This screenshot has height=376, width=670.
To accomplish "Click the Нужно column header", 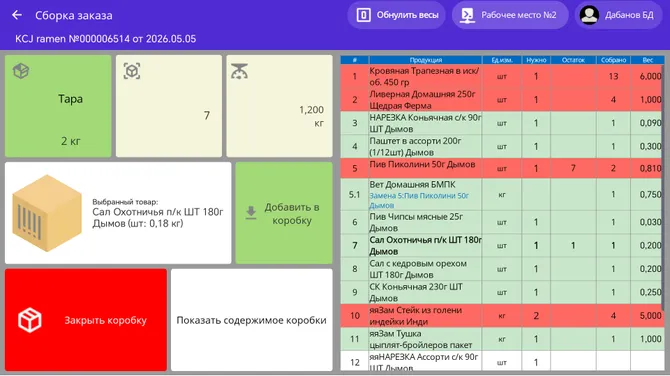I will [536, 60].
